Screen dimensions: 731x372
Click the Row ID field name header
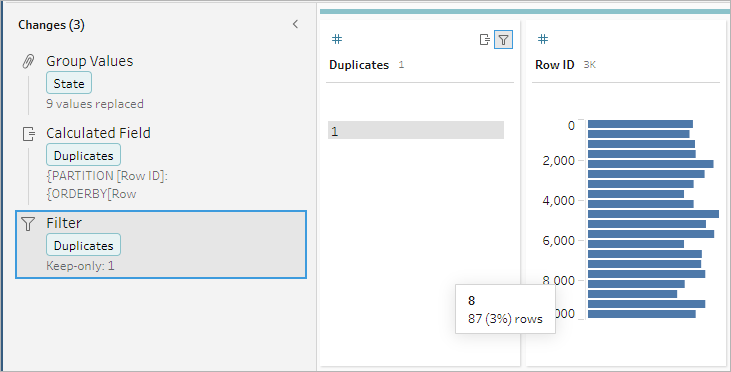[555, 65]
